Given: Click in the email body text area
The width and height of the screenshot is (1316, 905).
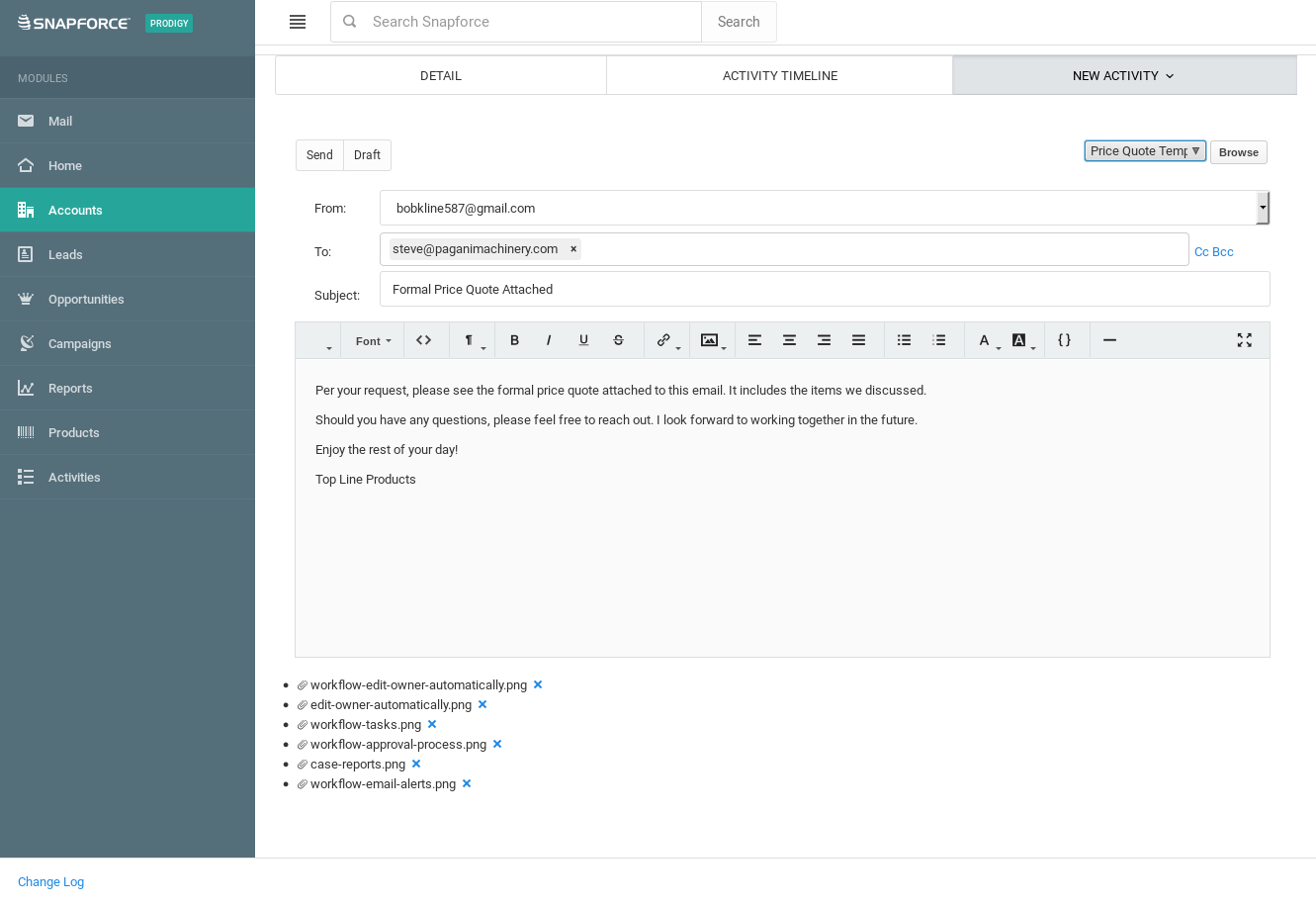Looking at the screenshot, I should pyautogui.click(x=782, y=507).
